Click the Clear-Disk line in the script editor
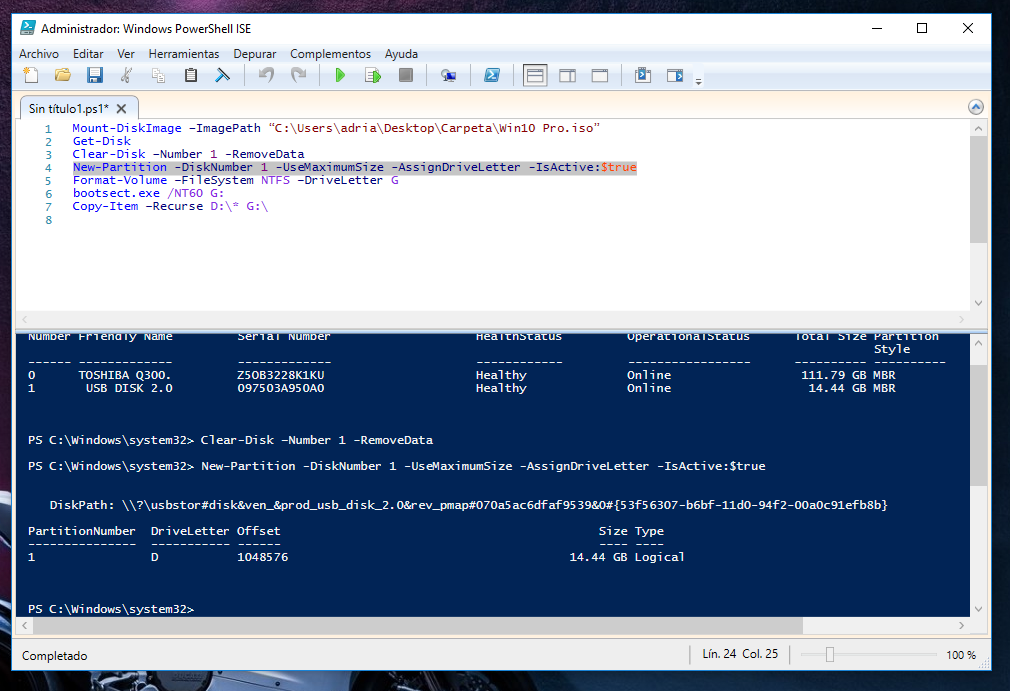The width and height of the screenshot is (1010, 691). coord(188,155)
